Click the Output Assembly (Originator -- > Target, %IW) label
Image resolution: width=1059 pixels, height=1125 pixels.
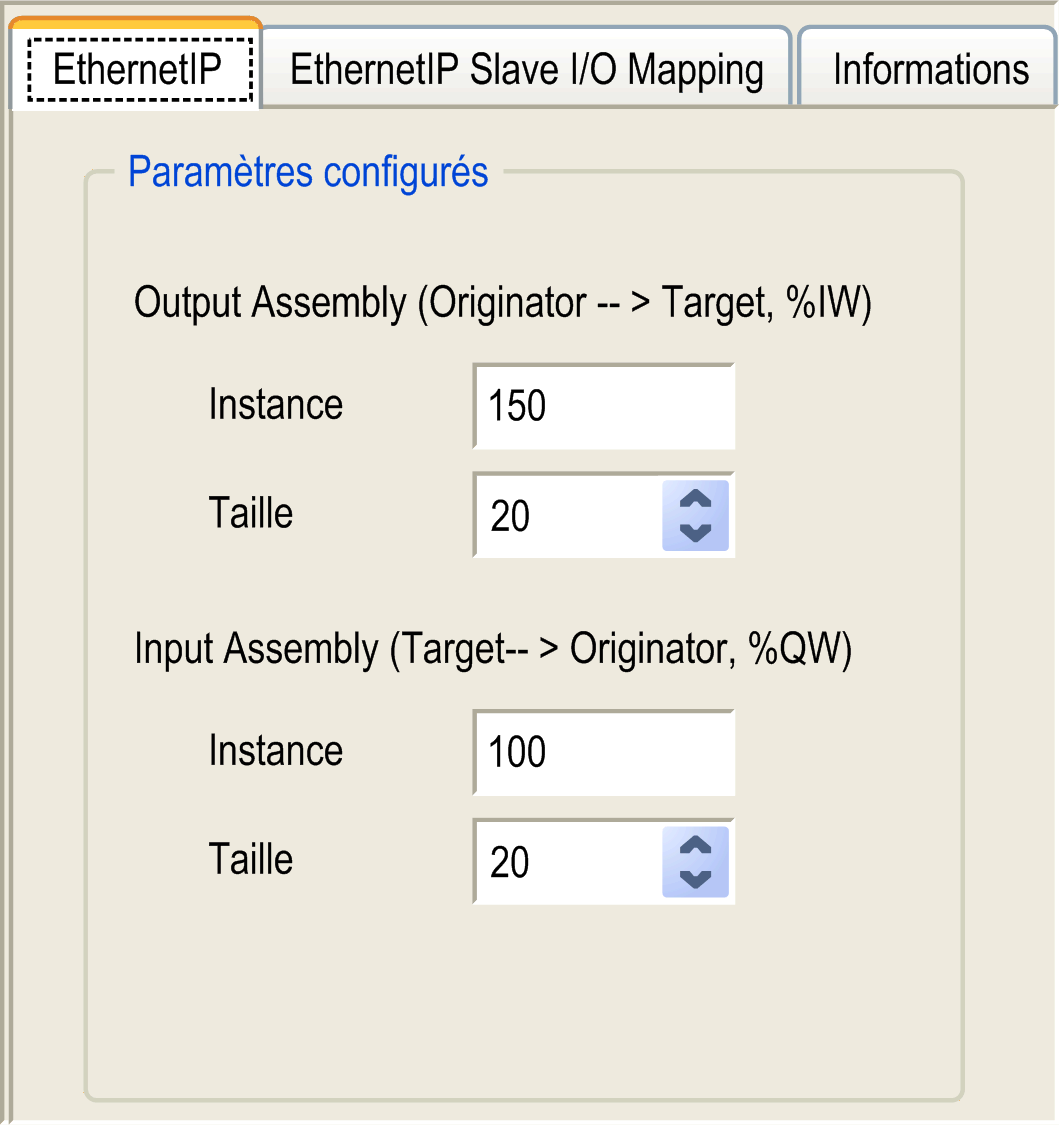pyautogui.click(x=502, y=302)
